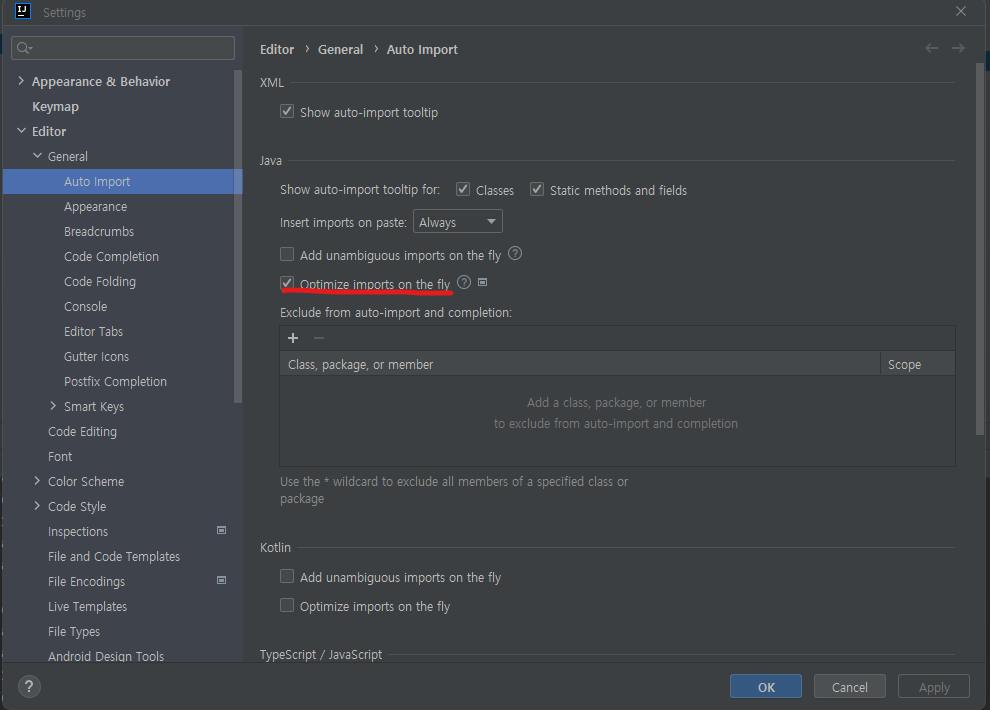Navigate back with the left arrow icon
This screenshot has width=990, height=710.
tap(931, 48)
